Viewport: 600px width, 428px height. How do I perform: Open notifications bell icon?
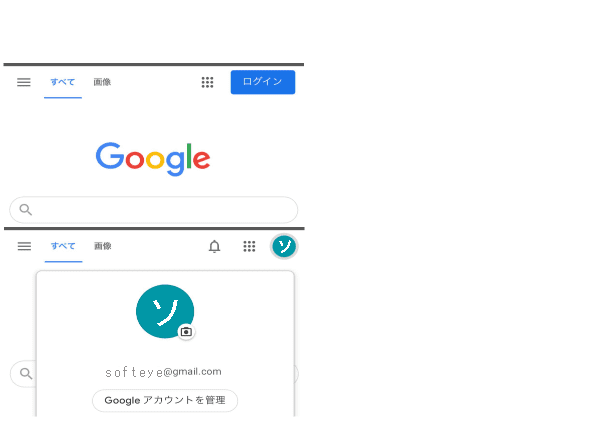pyautogui.click(x=214, y=246)
